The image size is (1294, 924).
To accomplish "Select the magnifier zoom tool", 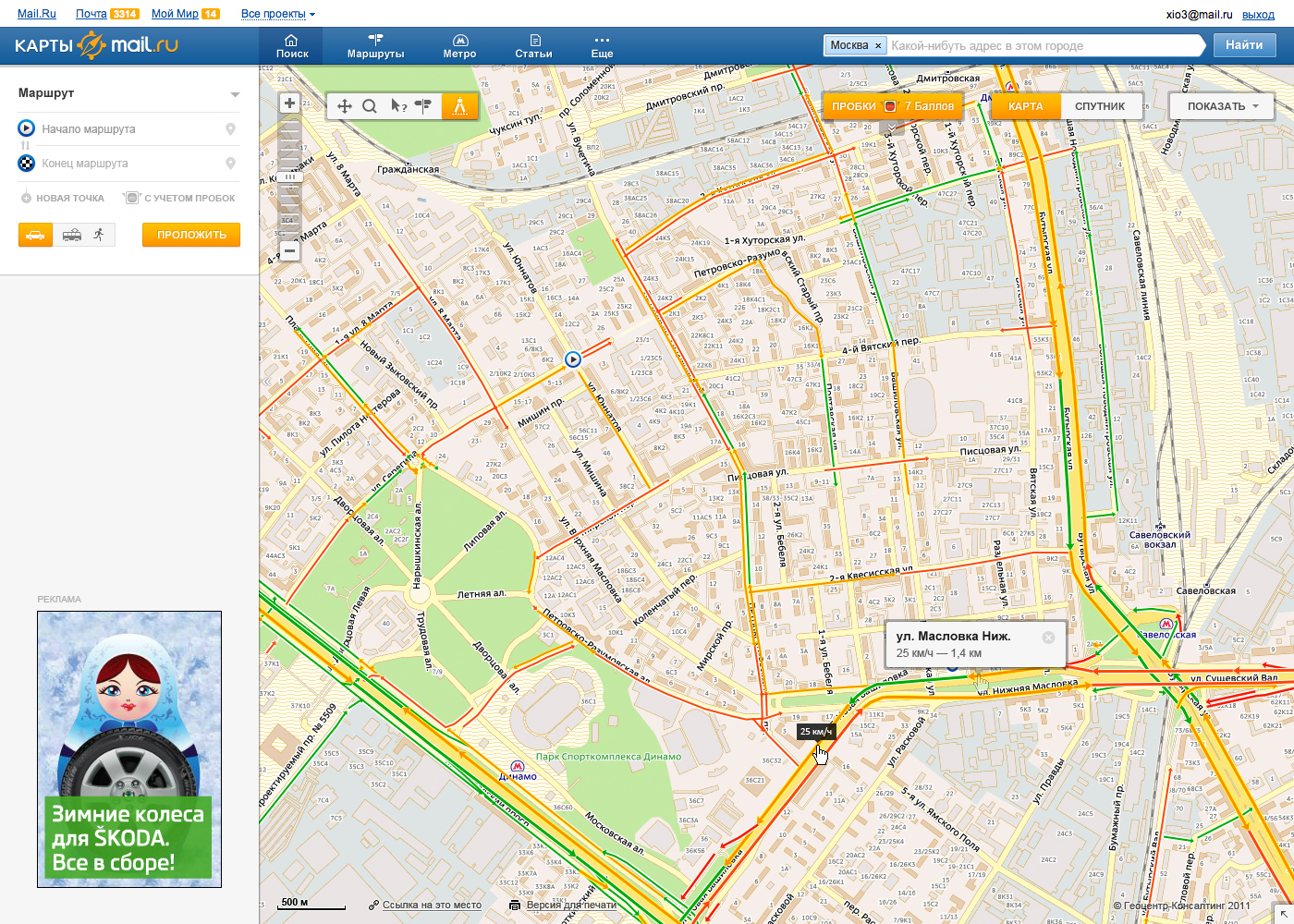I will (370, 106).
